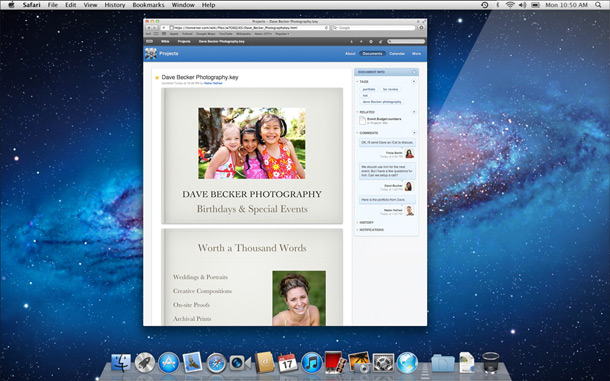The height and width of the screenshot is (381, 610).
Task: Click the 'for review' tag
Action: click(390, 90)
